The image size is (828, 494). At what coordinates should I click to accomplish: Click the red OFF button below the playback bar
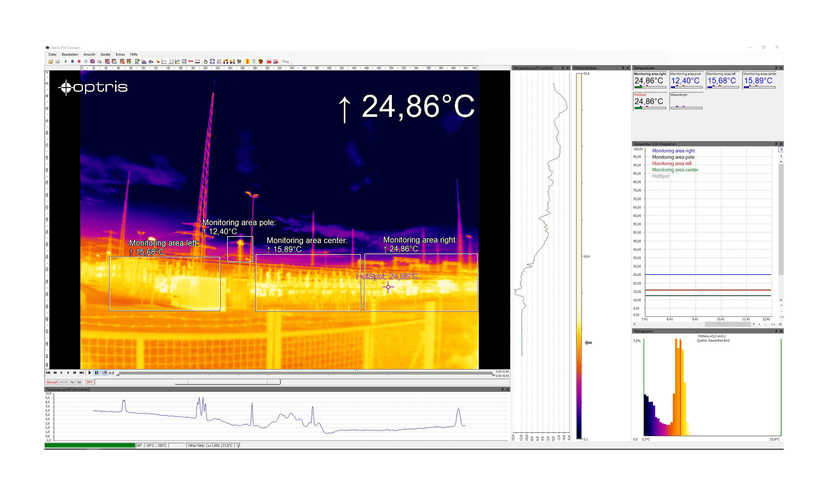90,382
